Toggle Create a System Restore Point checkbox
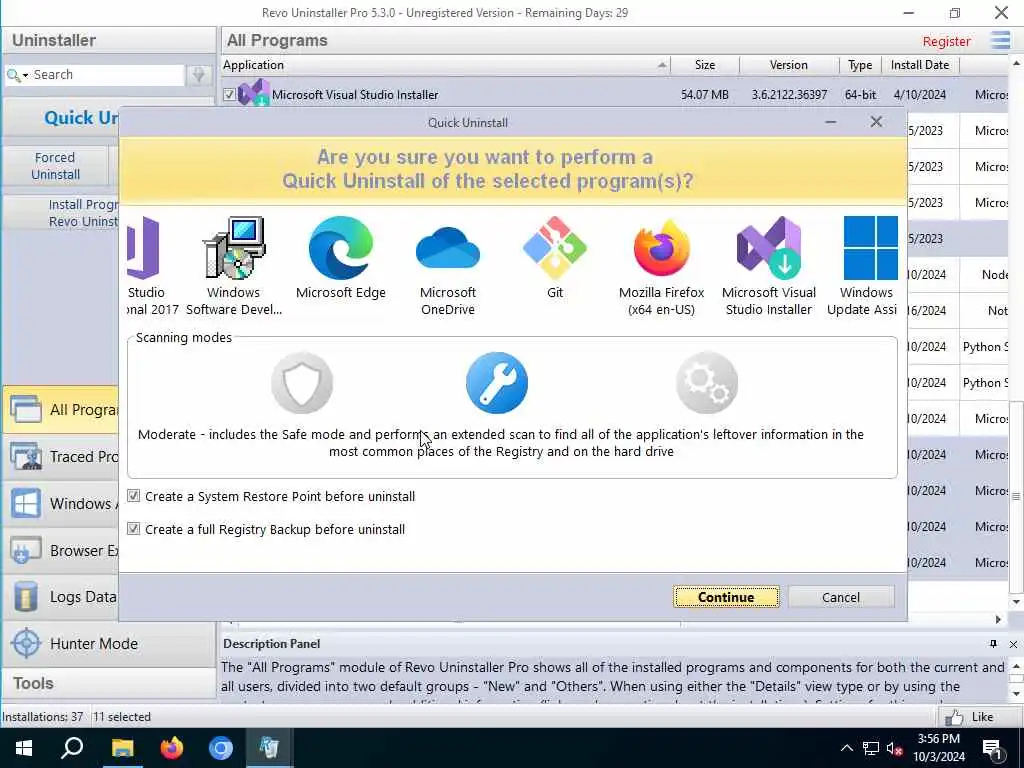1024x768 pixels. point(133,496)
